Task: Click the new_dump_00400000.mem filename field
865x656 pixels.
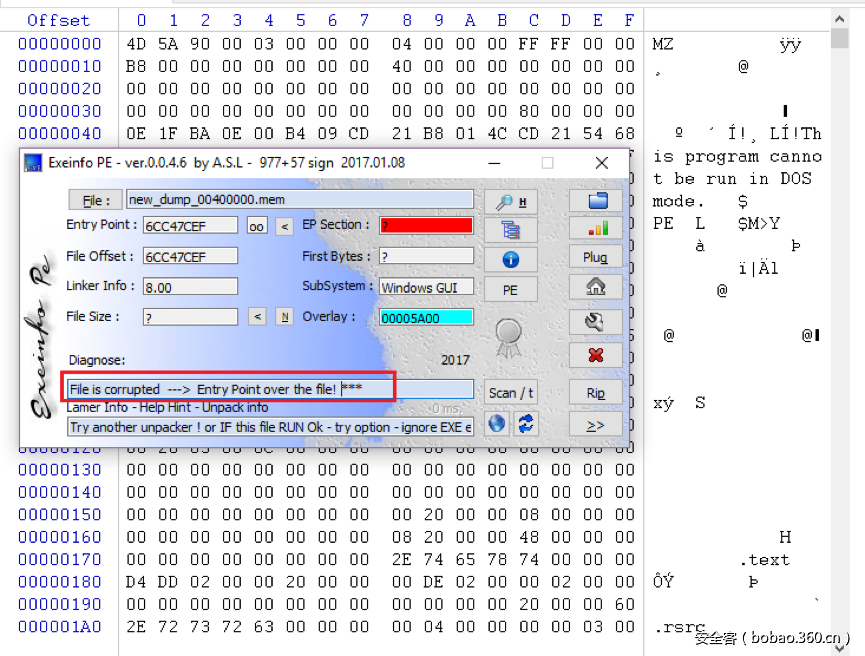Action: click(299, 199)
